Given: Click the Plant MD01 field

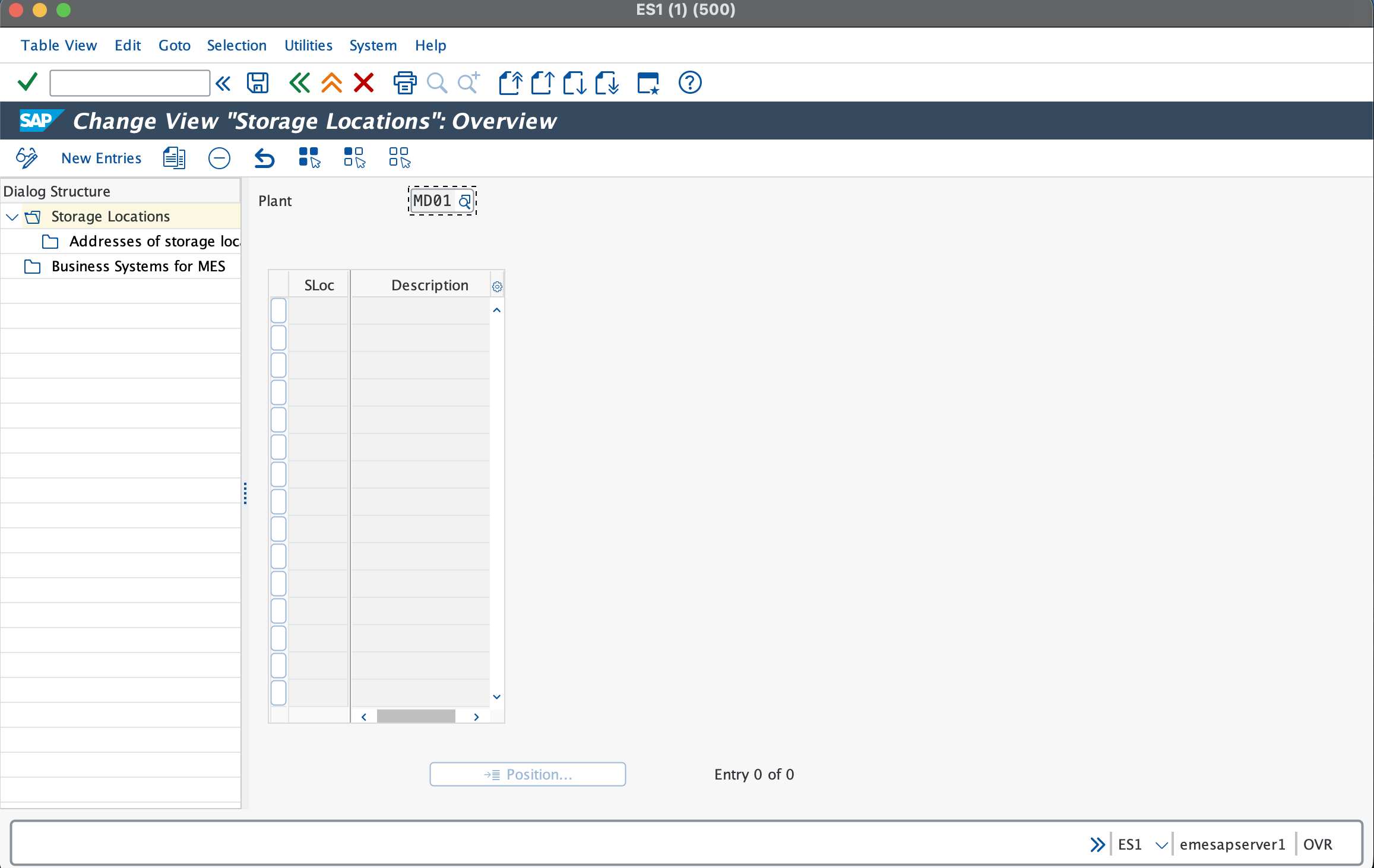Looking at the screenshot, I should [442, 201].
